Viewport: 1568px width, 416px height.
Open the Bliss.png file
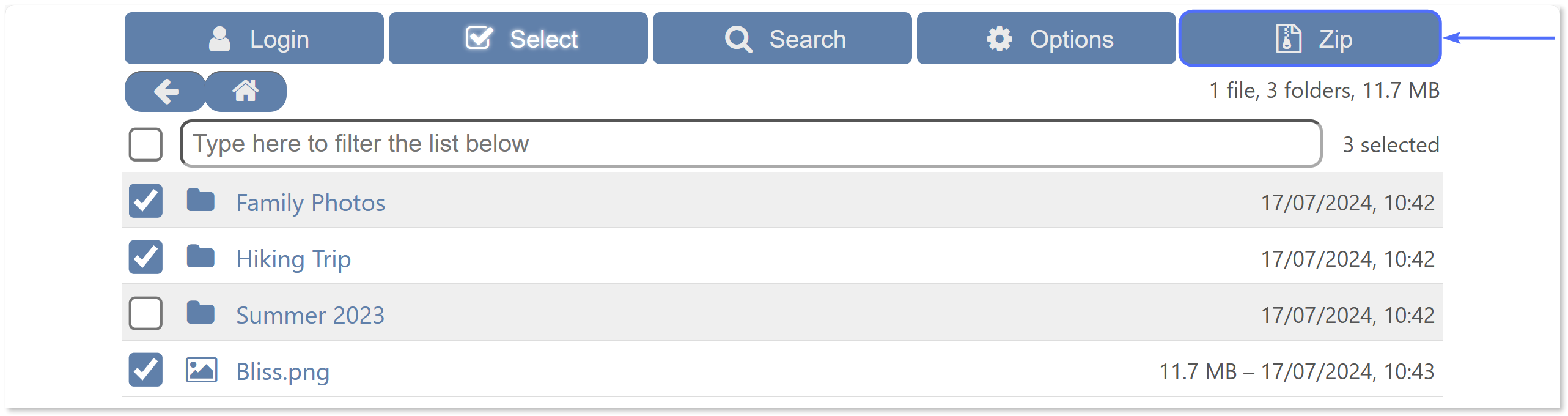click(x=282, y=371)
